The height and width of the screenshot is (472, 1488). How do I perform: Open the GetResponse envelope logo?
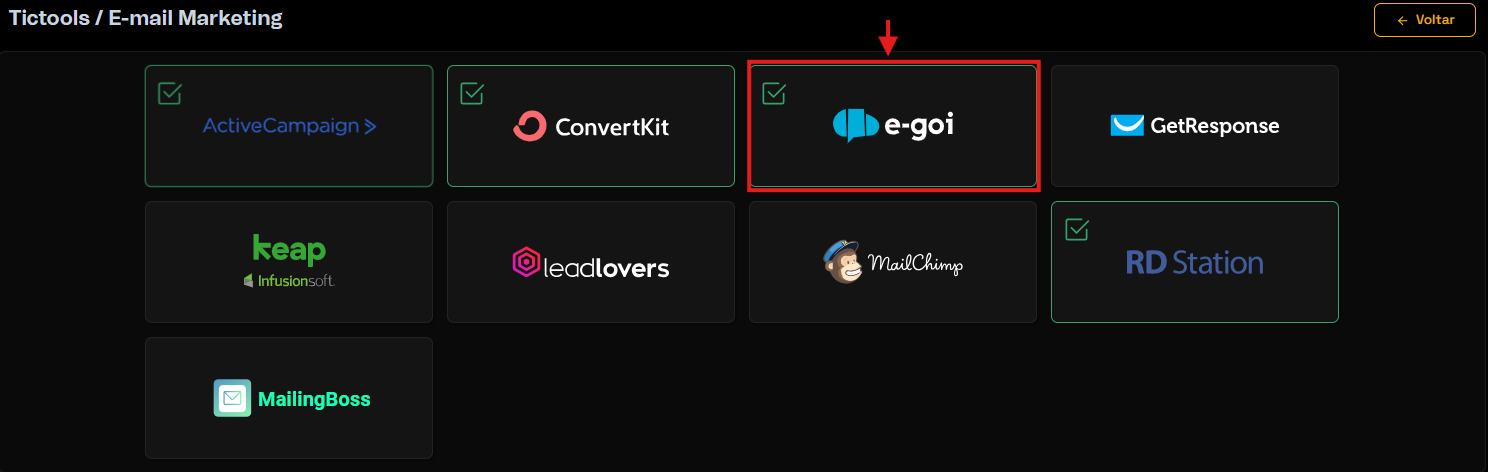1127,125
